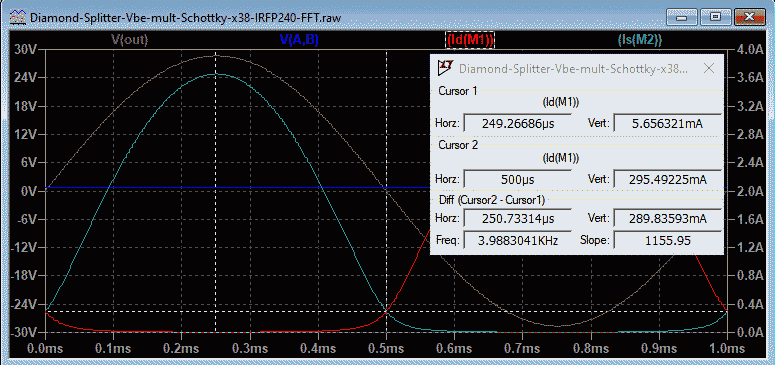Screen dimensions: 775x365
Task: Click the -12V left axis label
Action: point(25,247)
